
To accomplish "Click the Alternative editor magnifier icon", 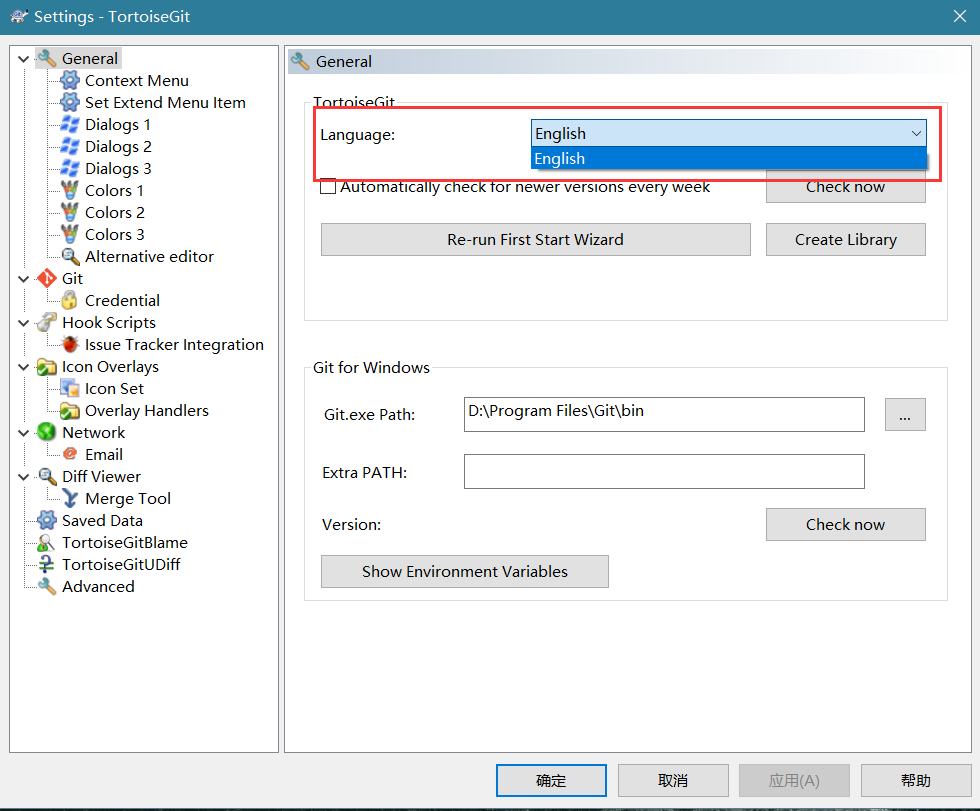I will point(70,256).
